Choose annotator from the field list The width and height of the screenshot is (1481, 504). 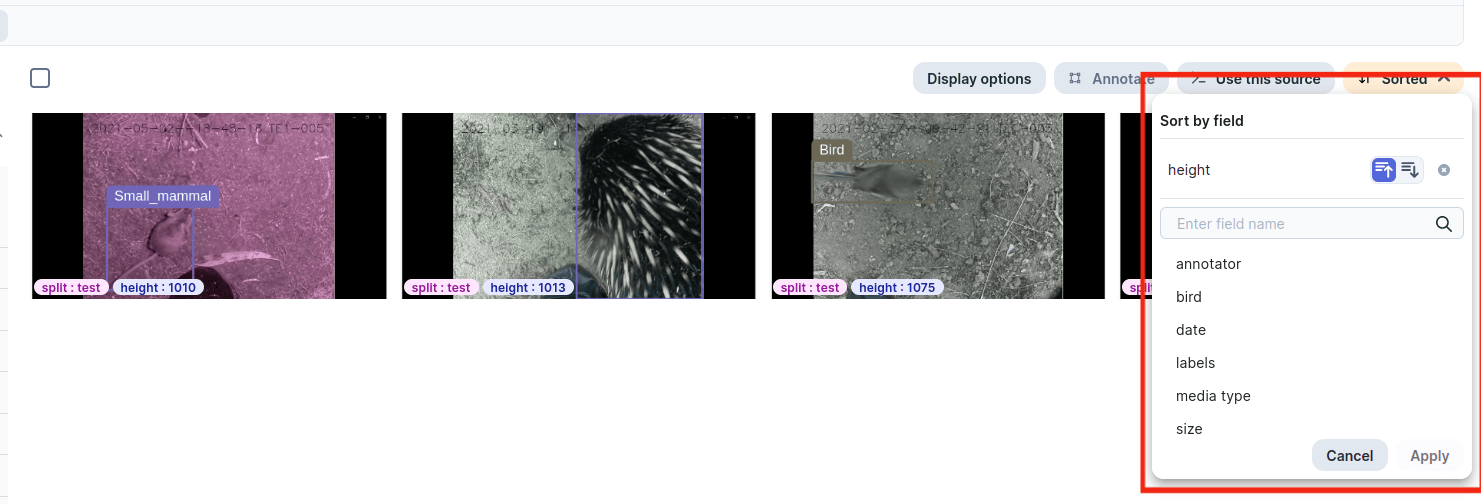pos(1208,264)
